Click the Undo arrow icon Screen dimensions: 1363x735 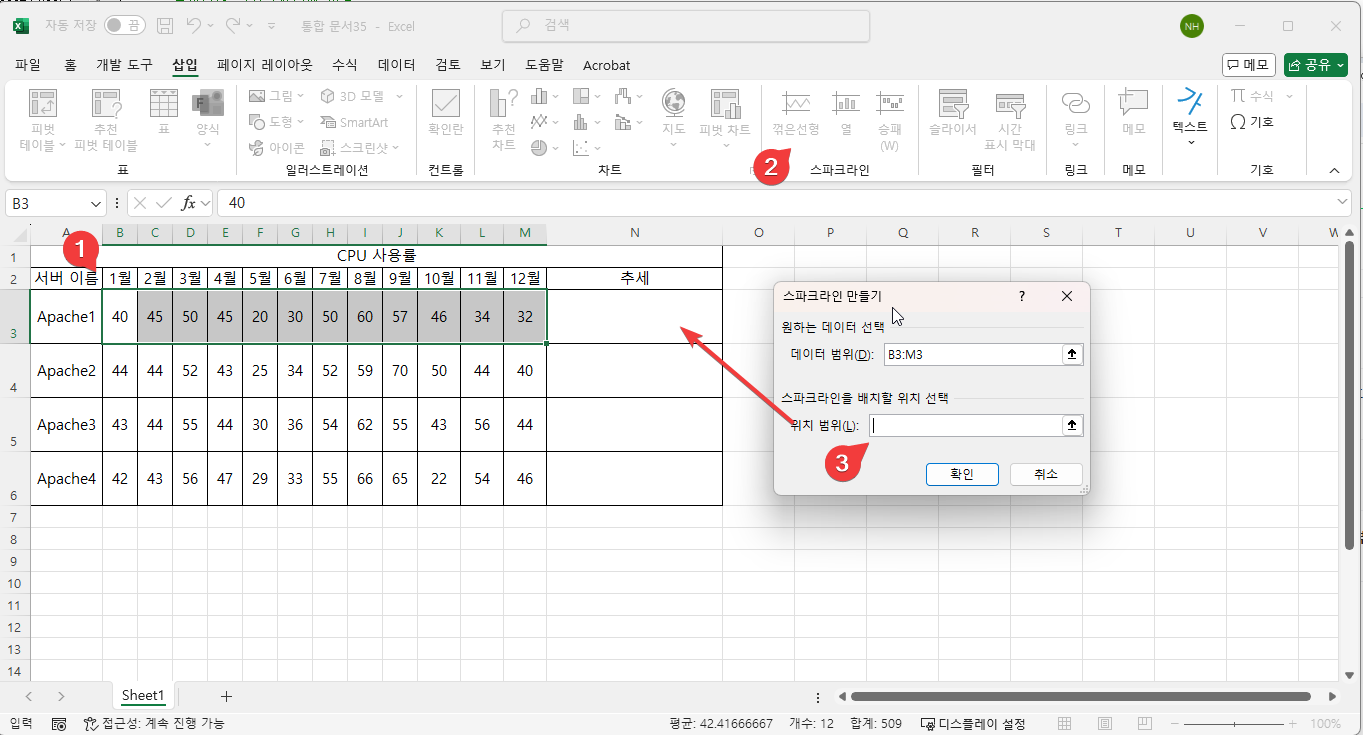195,25
